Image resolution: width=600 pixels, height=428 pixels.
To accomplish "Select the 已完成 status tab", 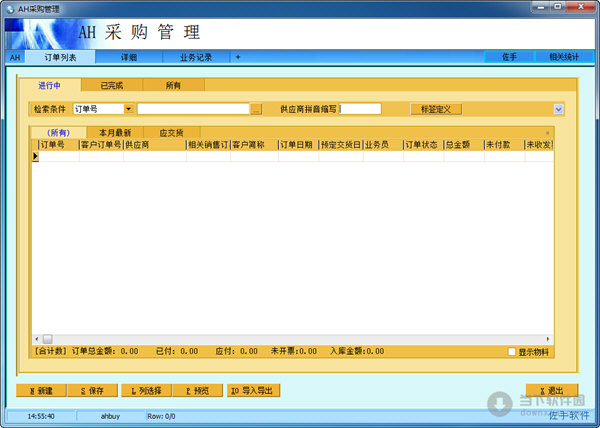I will coord(112,85).
